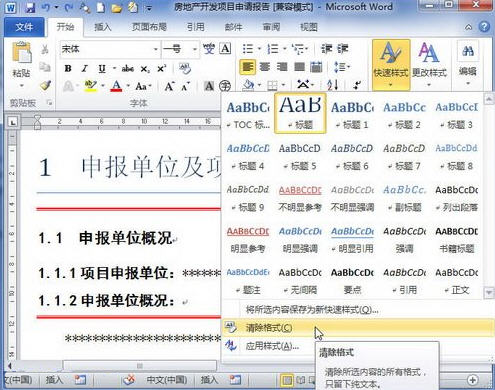Enable left text alignment

pos(247,67)
